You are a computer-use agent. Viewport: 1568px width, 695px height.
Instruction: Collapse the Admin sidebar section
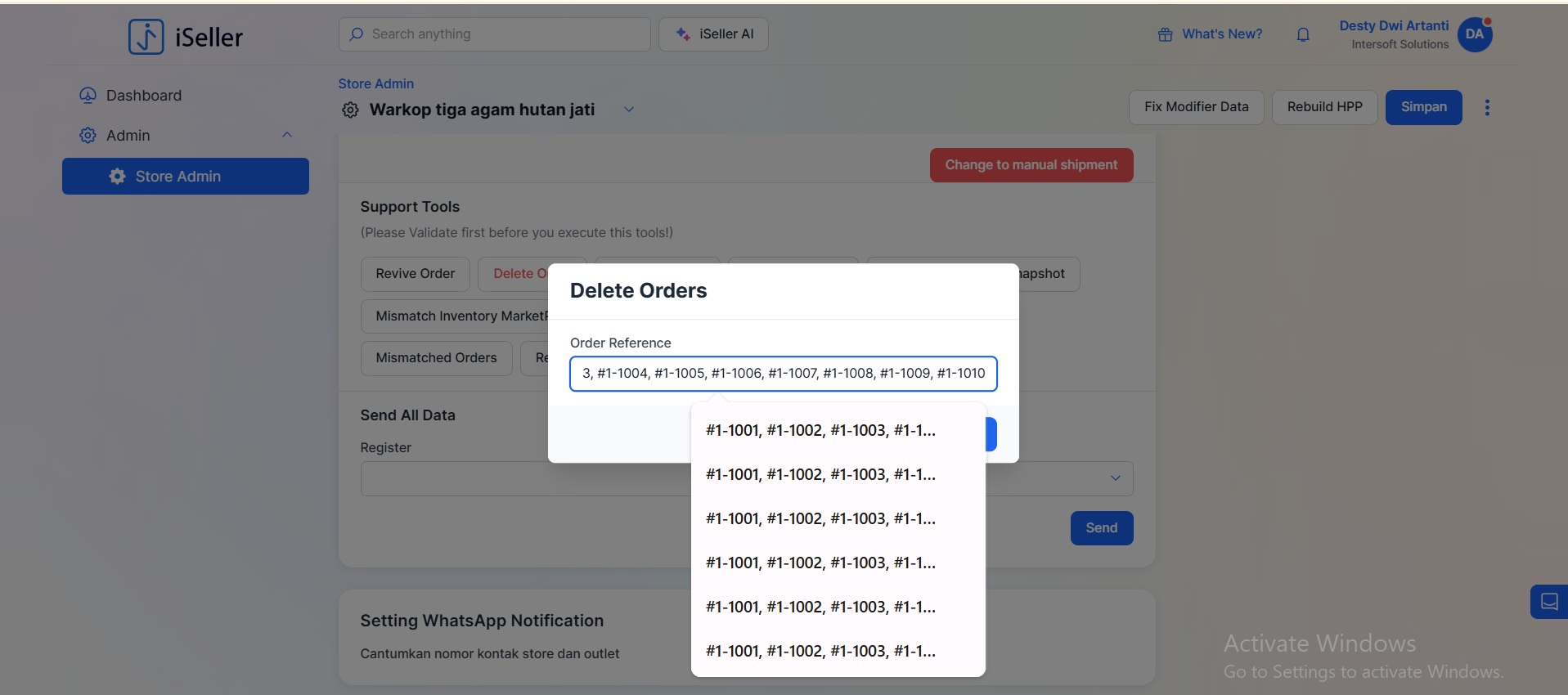point(287,135)
